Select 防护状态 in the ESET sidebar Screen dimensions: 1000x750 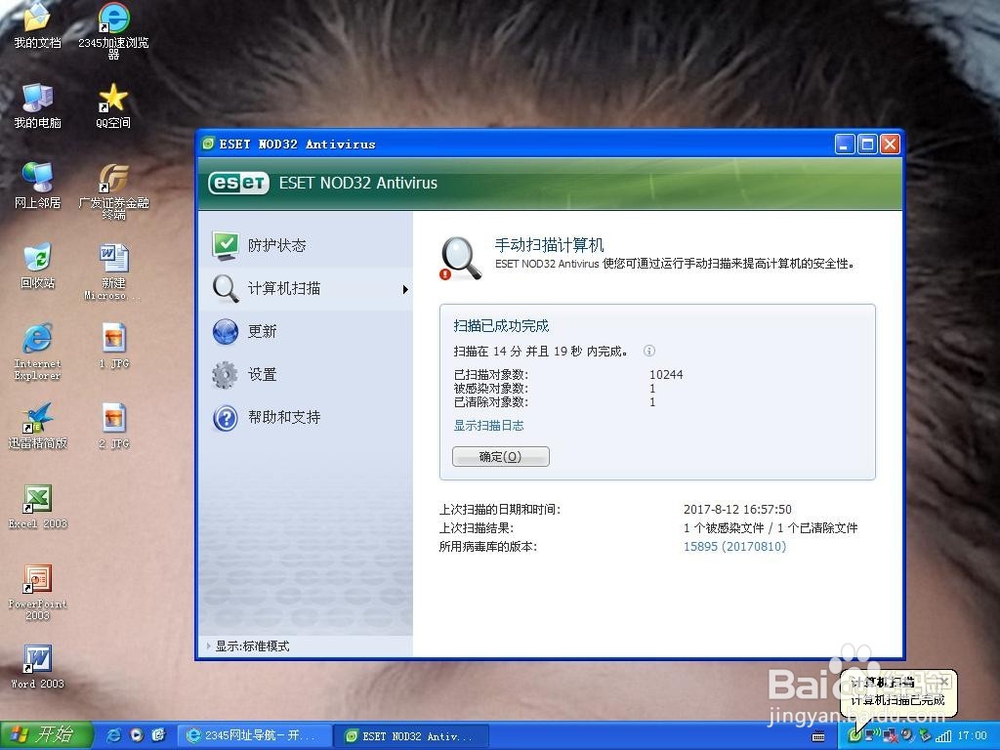click(276, 244)
